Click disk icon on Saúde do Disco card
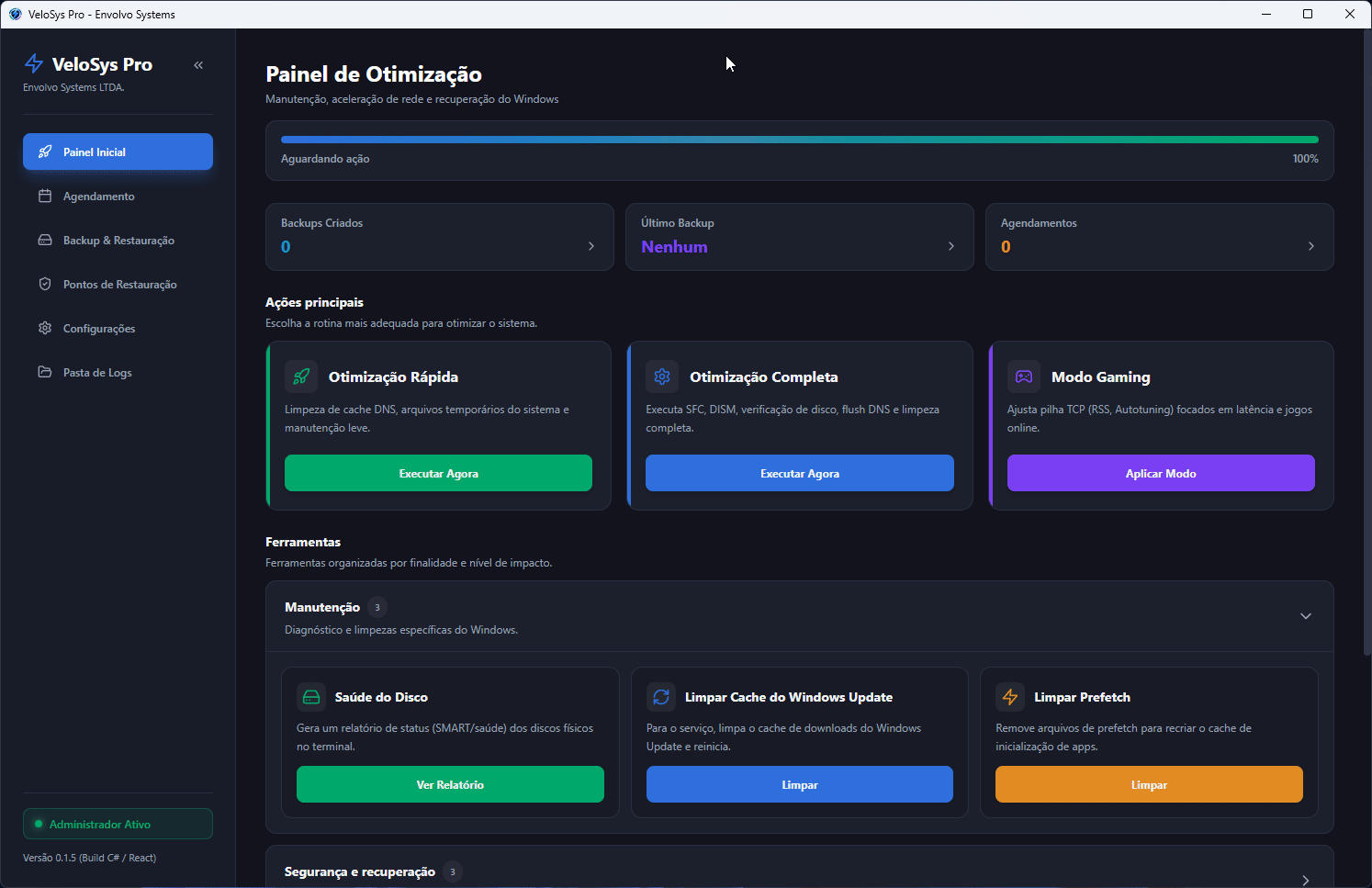 (x=311, y=697)
